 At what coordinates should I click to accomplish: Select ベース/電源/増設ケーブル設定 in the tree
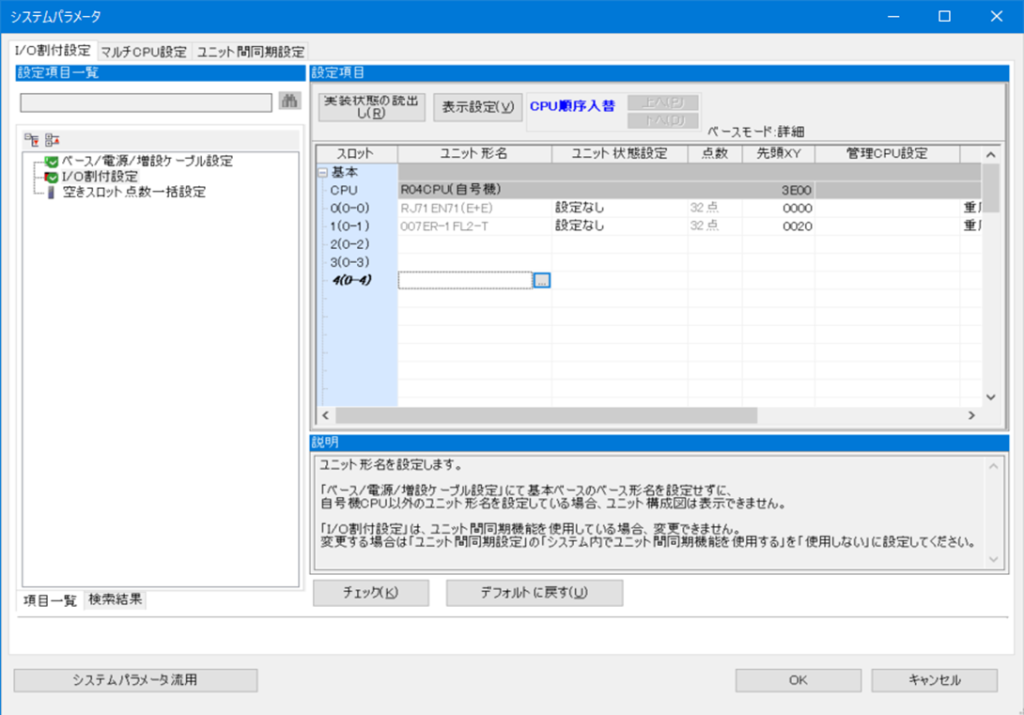(x=147, y=161)
